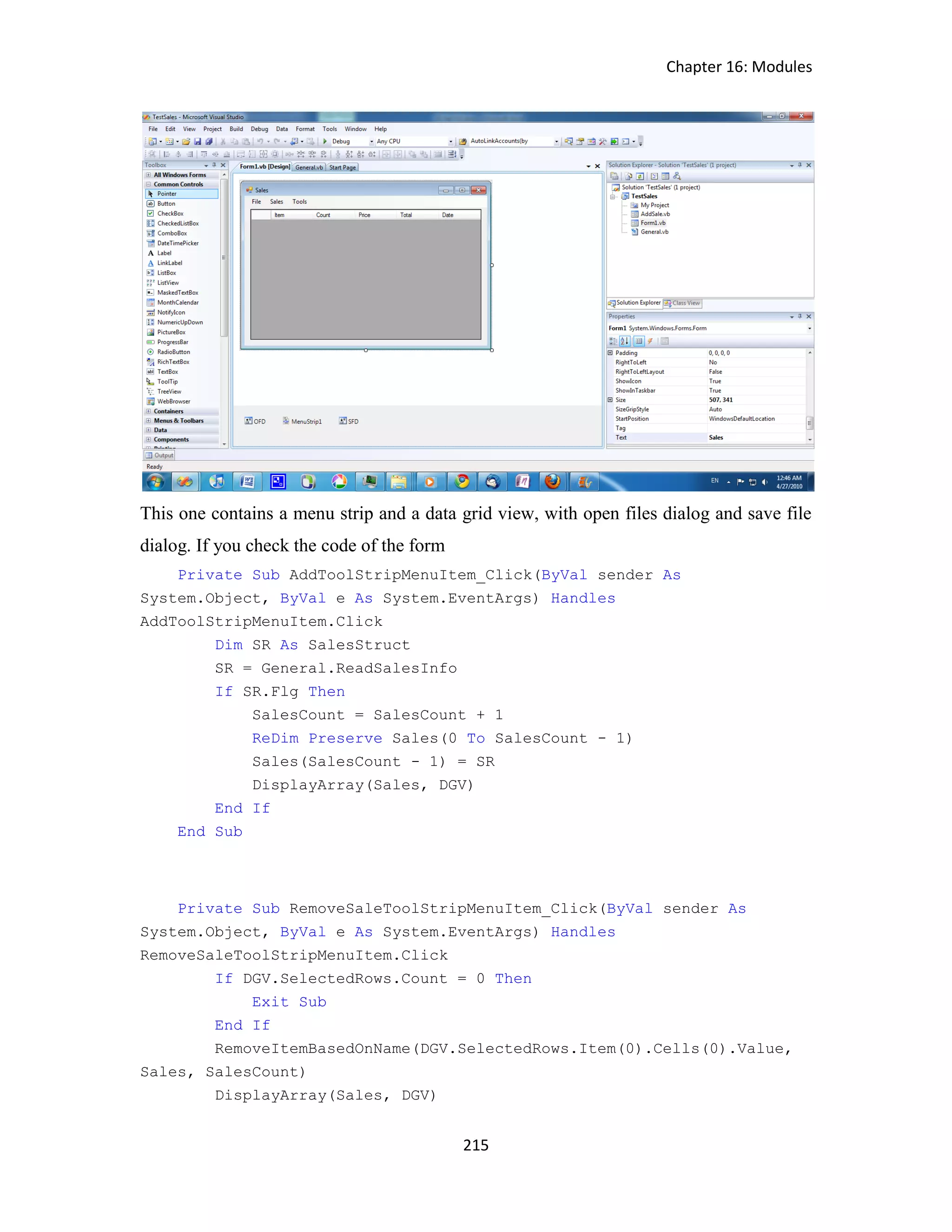The width and height of the screenshot is (952, 1232).
Task: Click the Output panel button
Action: (x=159, y=455)
